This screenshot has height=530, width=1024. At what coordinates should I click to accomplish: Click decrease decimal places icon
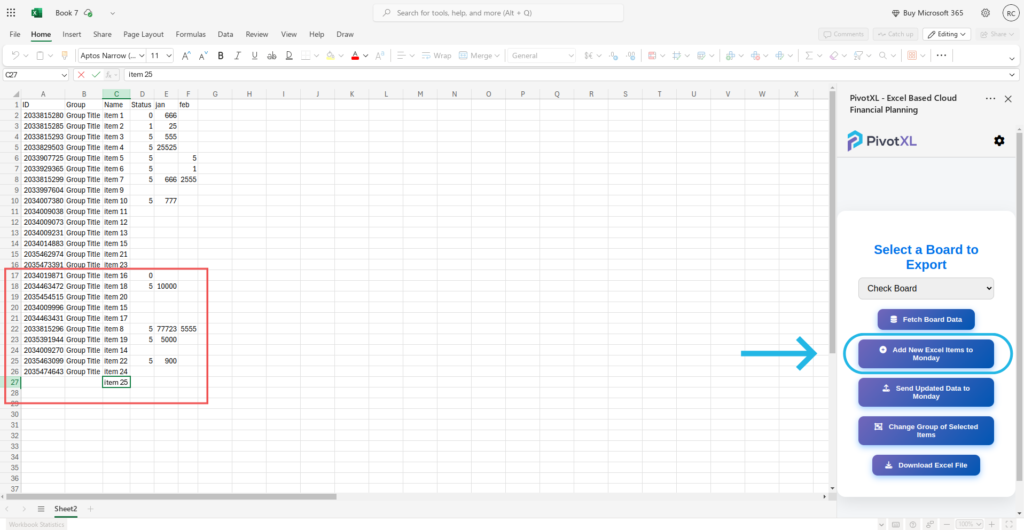[x=613, y=55]
